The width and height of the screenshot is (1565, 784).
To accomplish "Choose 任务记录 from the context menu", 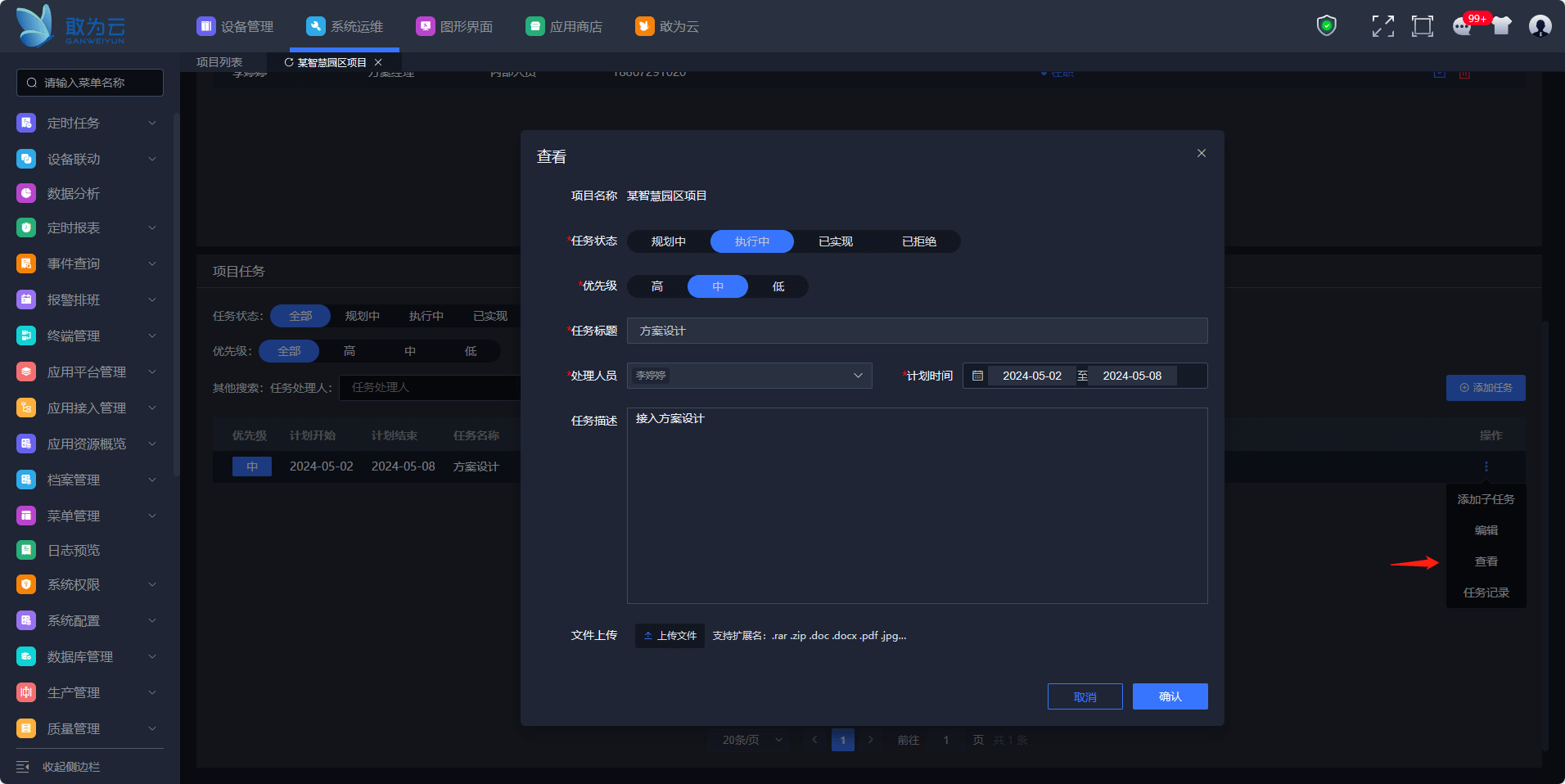I will coord(1486,593).
